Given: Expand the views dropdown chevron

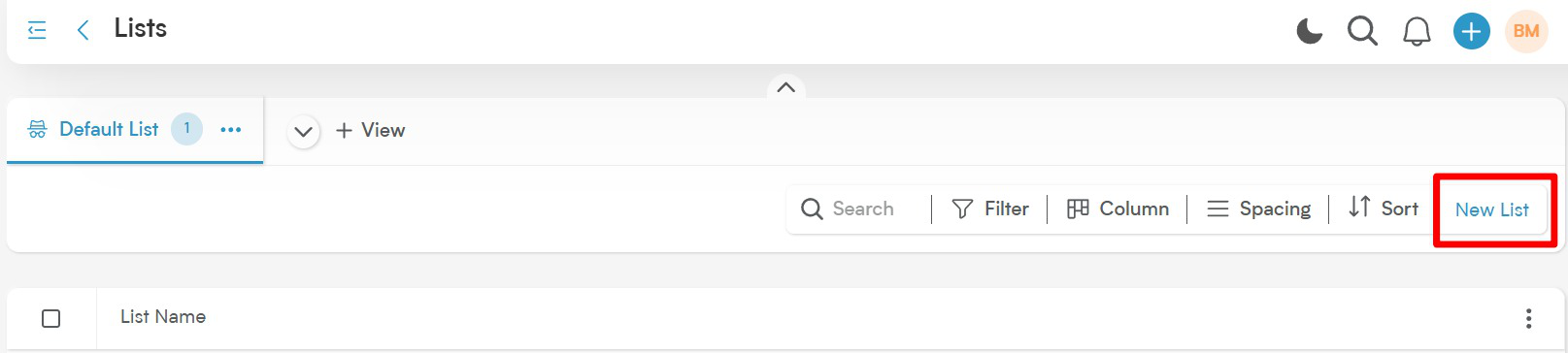Looking at the screenshot, I should 304,131.
